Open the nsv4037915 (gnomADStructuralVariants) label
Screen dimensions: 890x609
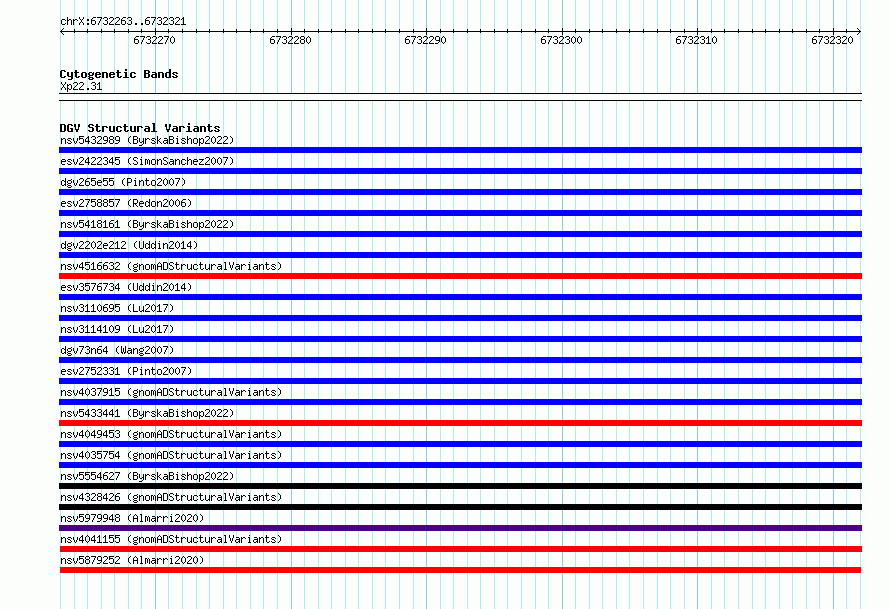pyautogui.click(x=171, y=392)
